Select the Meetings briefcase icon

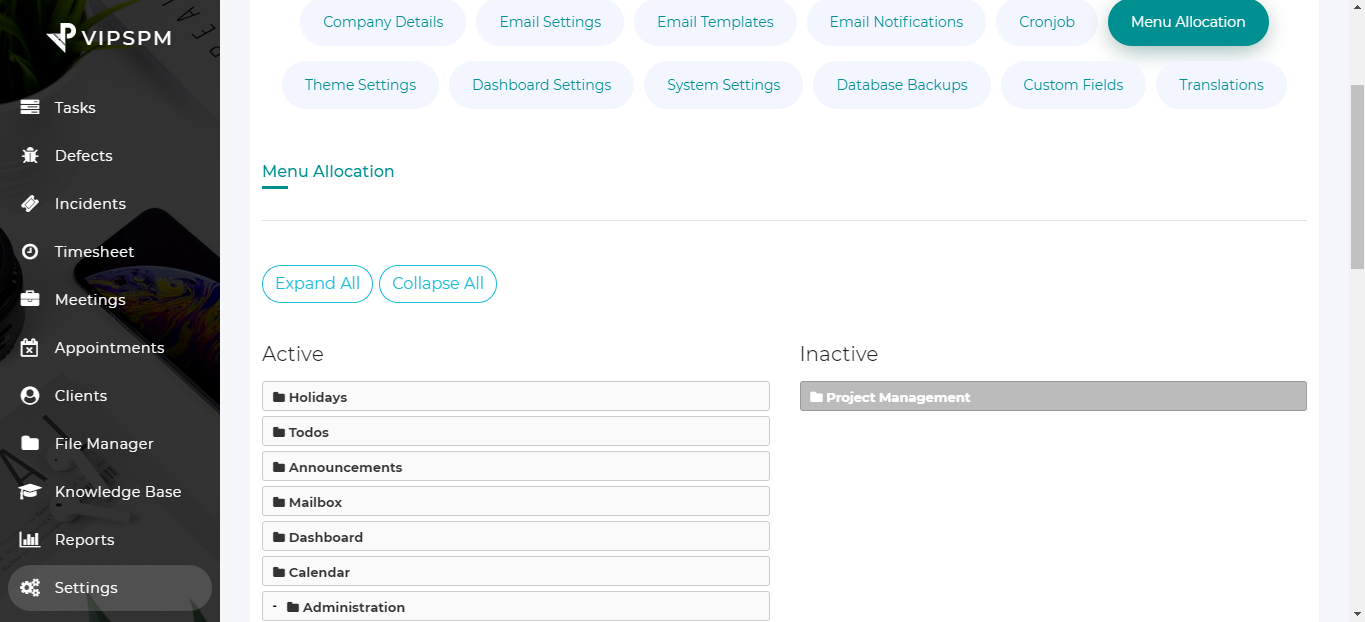point(30,300)
